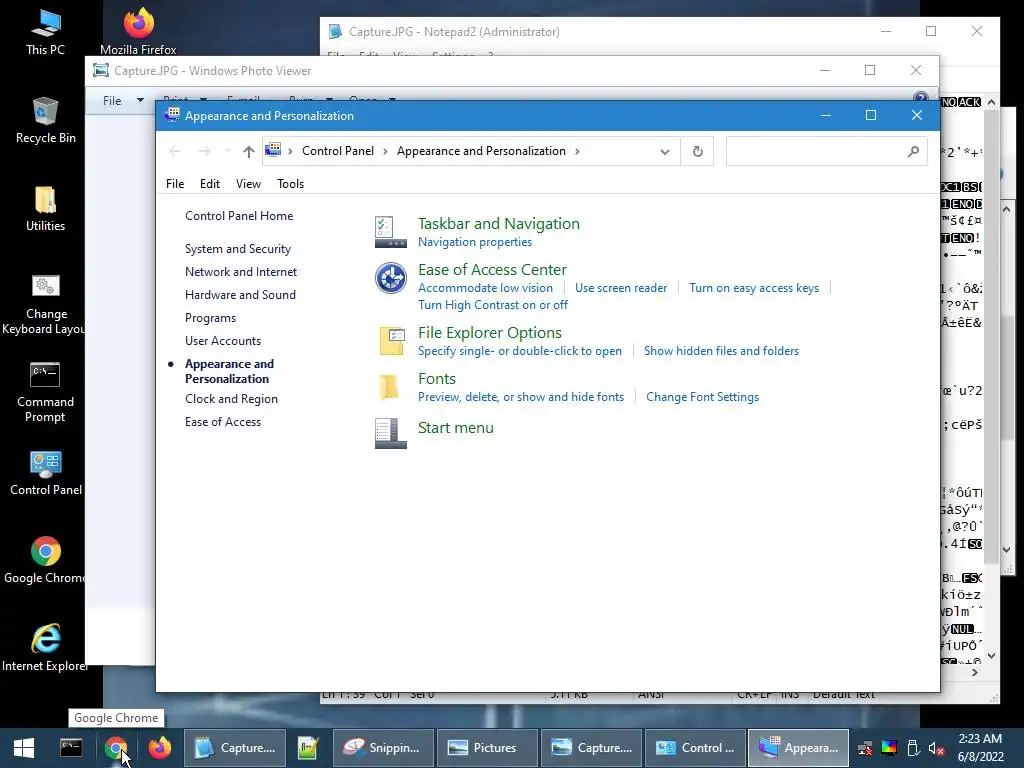The image size is (1024, 768).
Task: Click the search magnifier icon
Action: click(x=913, y=152)
